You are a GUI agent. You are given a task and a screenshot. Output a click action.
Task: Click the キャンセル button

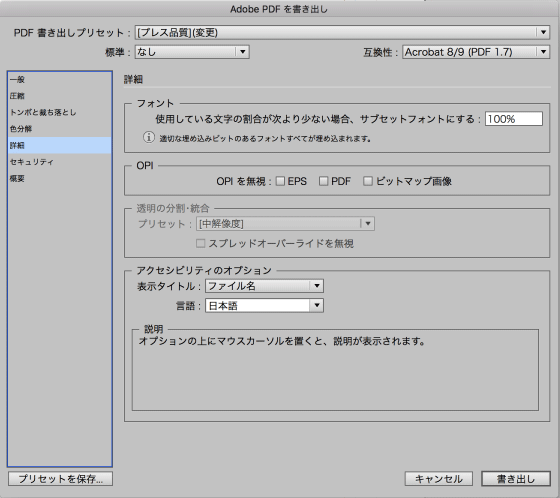tap(439, 479)
